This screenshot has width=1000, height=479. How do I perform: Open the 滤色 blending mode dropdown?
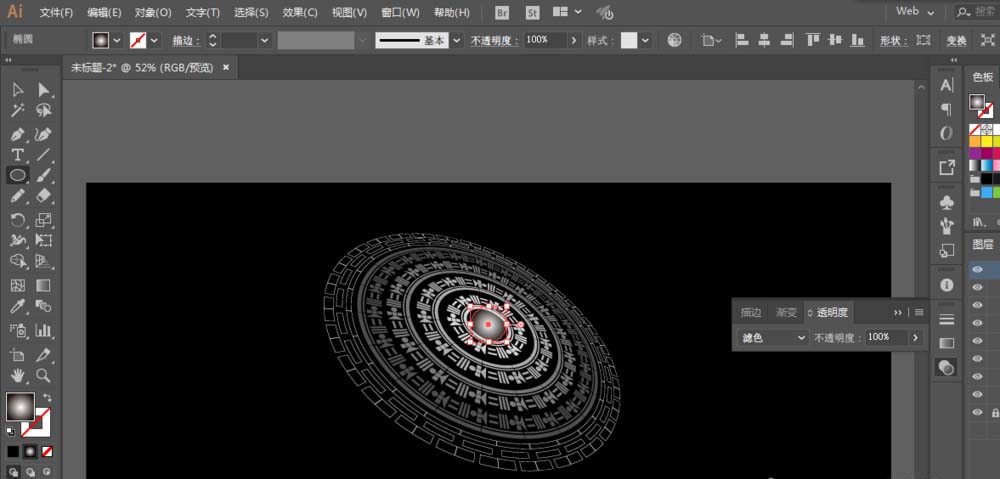[772, 337]
